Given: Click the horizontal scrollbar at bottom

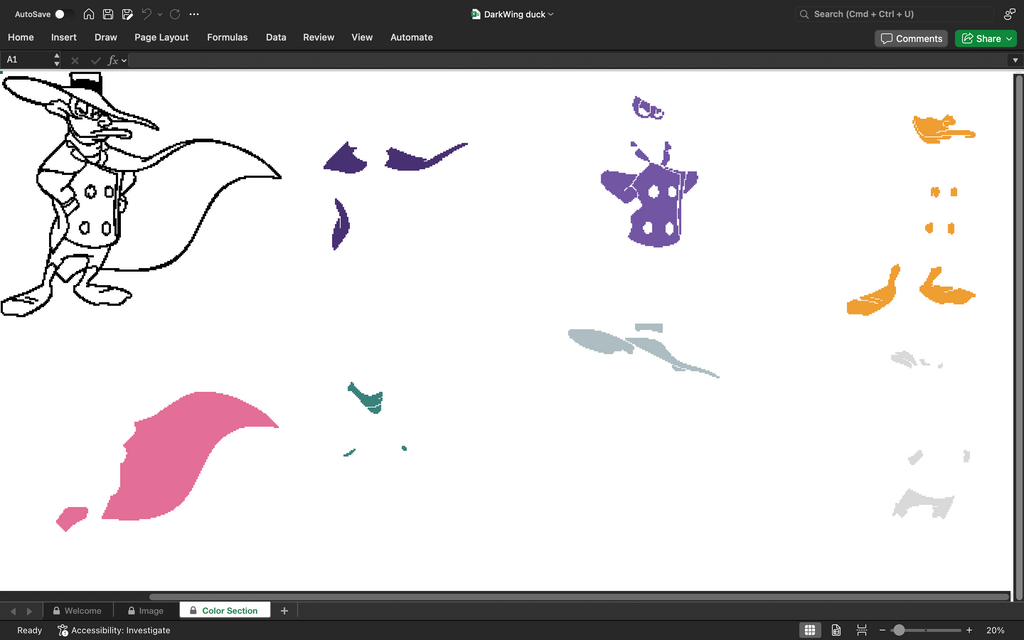Looking at the screenshot, I should coord(579,596).
